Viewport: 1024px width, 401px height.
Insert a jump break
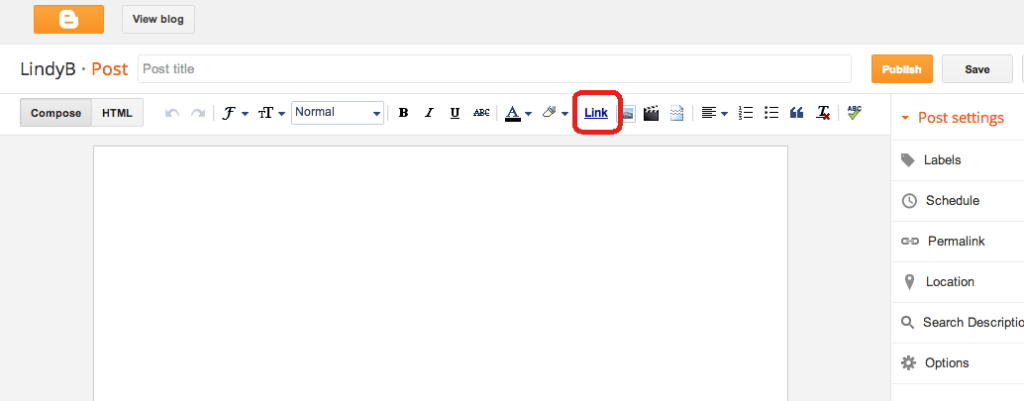[x=677, y=114]
